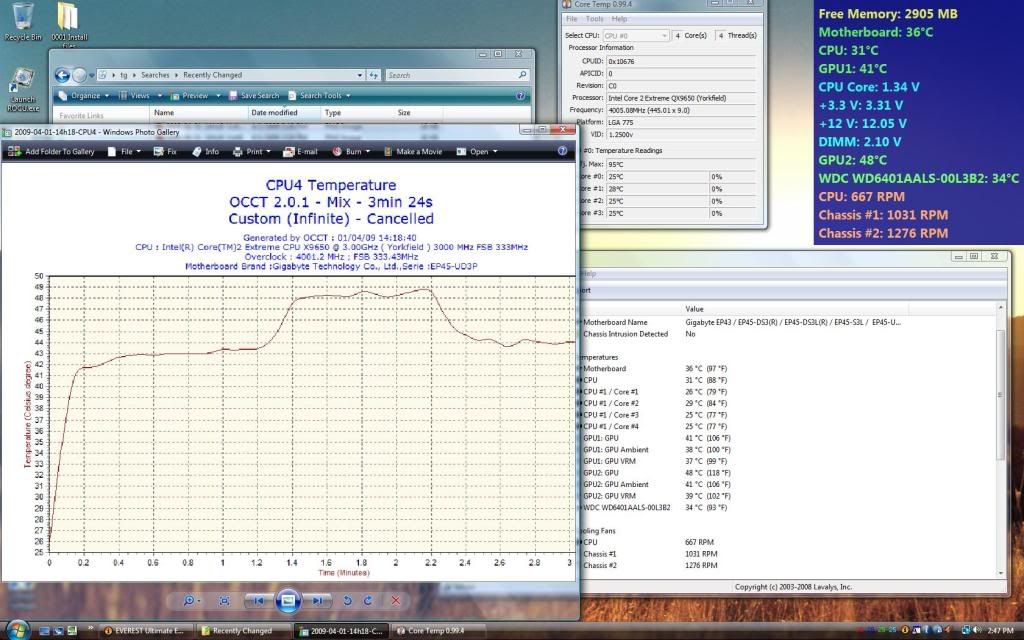This screenshot has height=640, width=1024.
Task: Click the Explorer Back arrow button
Action: [62, 76]
